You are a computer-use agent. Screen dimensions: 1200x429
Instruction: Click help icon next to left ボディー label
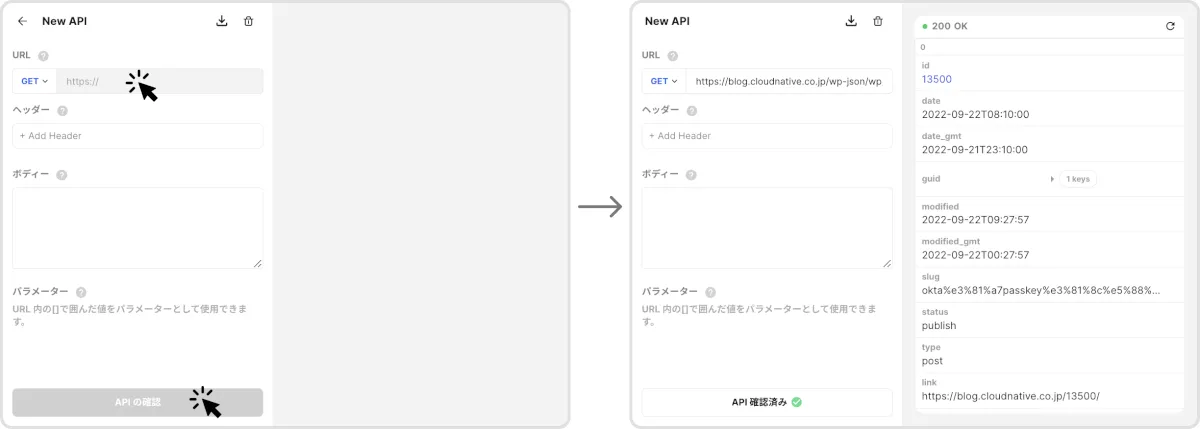62,174
